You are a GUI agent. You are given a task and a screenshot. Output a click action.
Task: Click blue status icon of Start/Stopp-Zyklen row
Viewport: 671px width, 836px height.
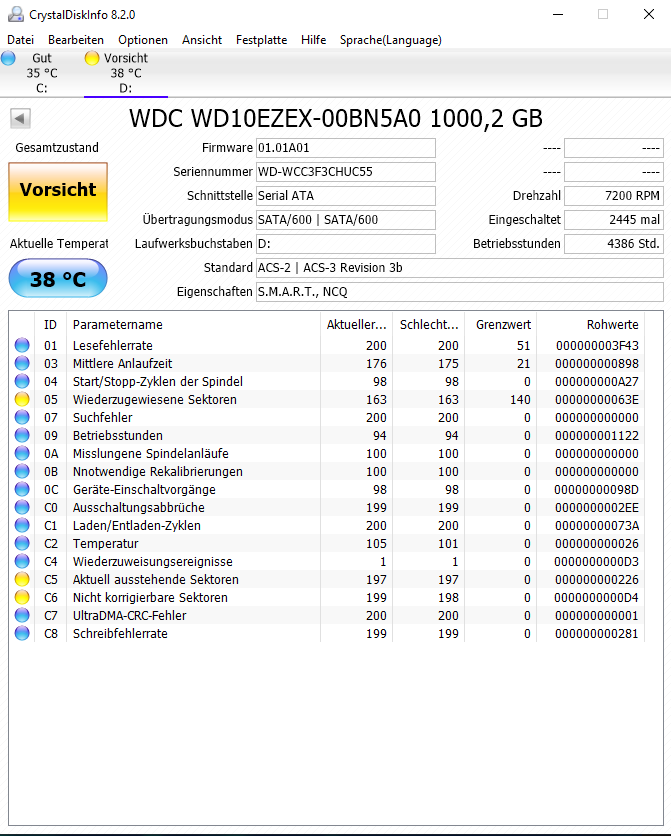point(22,381)
